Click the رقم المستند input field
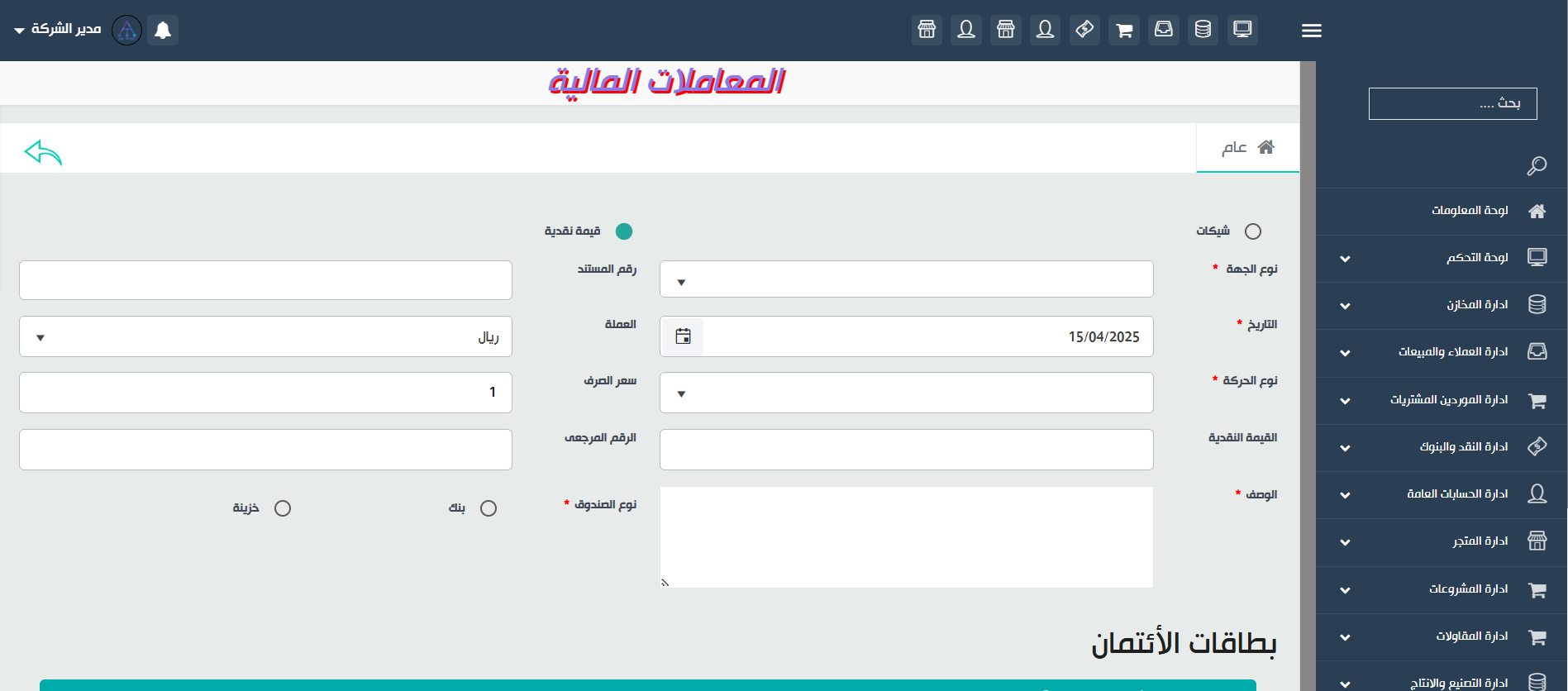Viewport: 1568px width, 691px height. [265, 280]
